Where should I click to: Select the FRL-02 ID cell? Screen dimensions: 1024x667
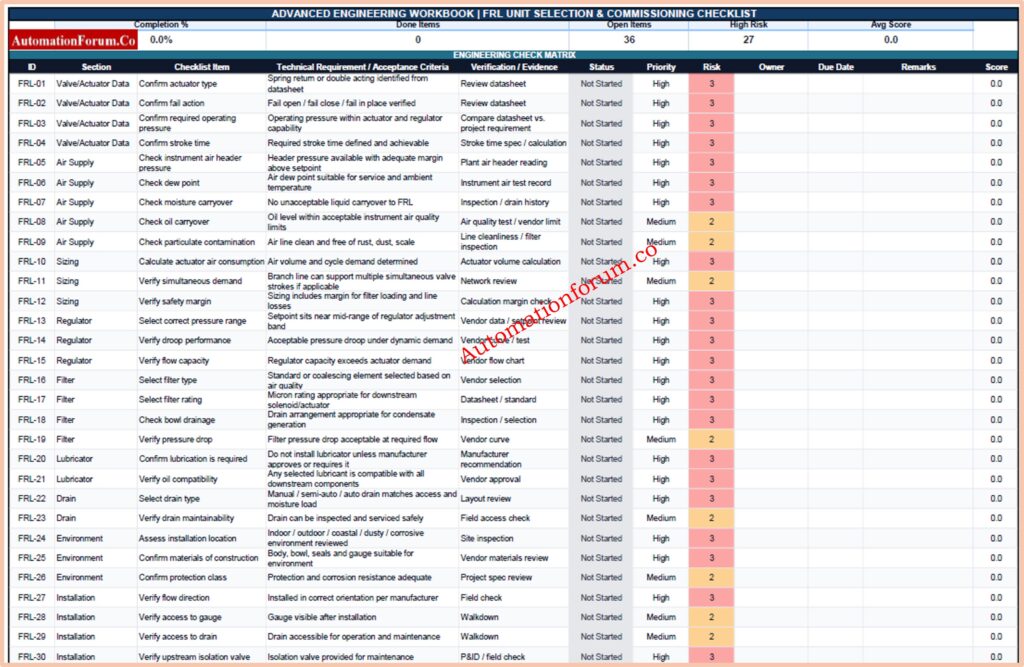pyautogui.click(x=32, y=103)
